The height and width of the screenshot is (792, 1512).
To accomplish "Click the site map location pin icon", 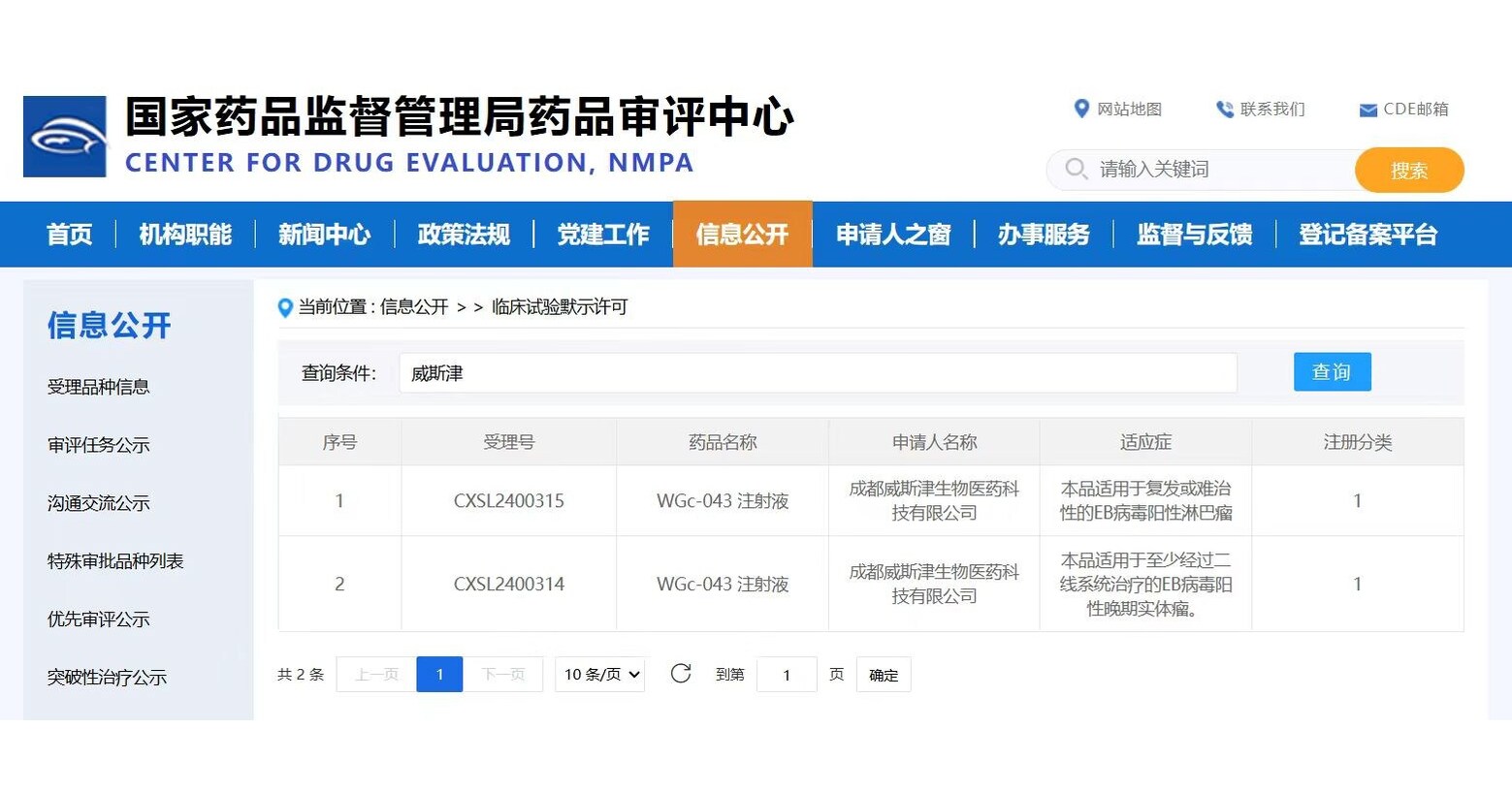I will pyautogui.click(x=1081, y=109).
